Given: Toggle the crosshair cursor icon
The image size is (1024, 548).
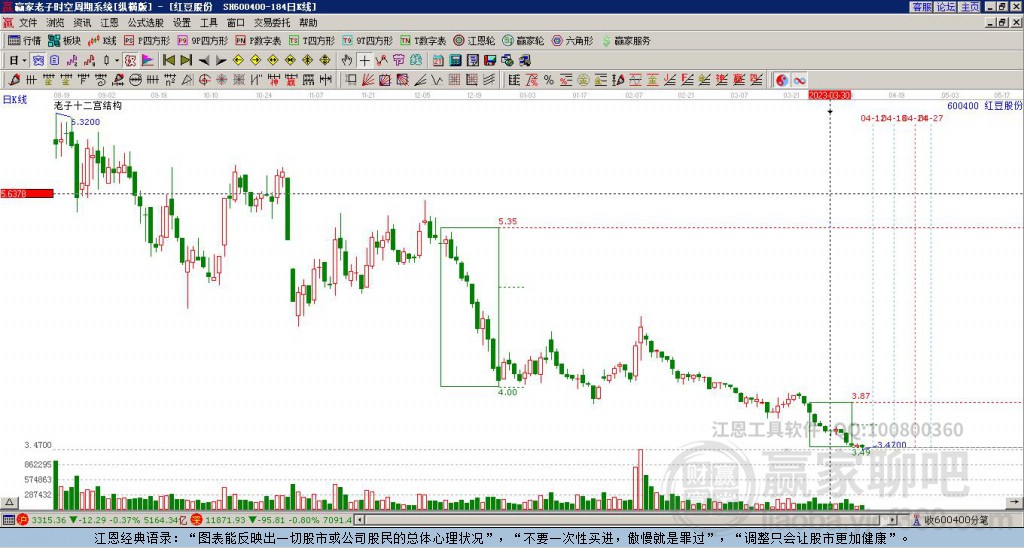Looking at the screenshot, I should pos(364,61).
